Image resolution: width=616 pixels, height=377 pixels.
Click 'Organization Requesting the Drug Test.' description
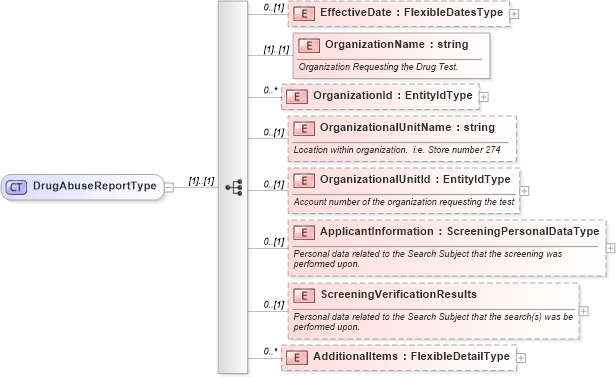pos(378,67)
